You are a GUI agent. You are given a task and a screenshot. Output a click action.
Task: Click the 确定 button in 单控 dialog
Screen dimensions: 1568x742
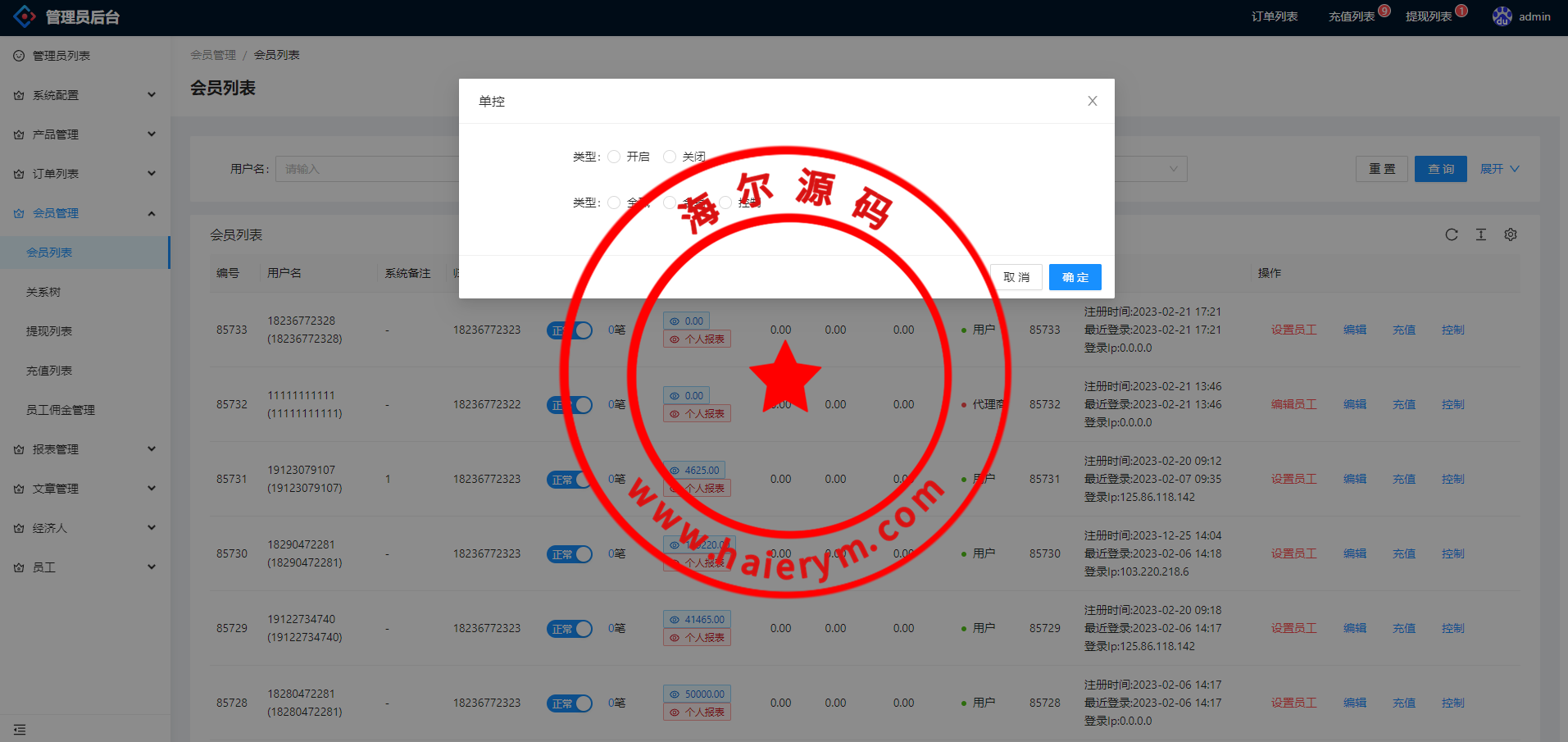1075,276
